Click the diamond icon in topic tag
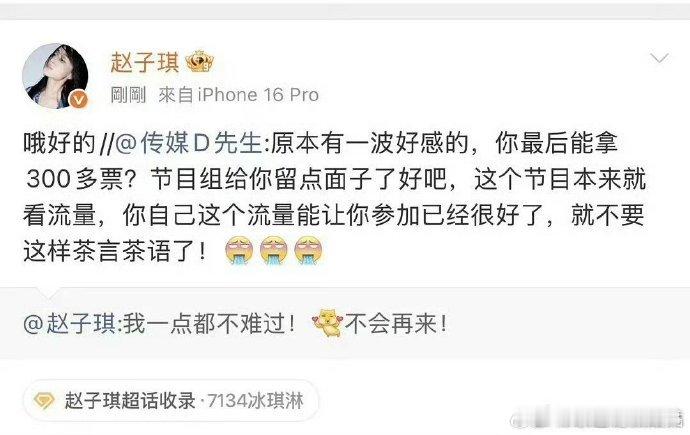 point(44,401)
